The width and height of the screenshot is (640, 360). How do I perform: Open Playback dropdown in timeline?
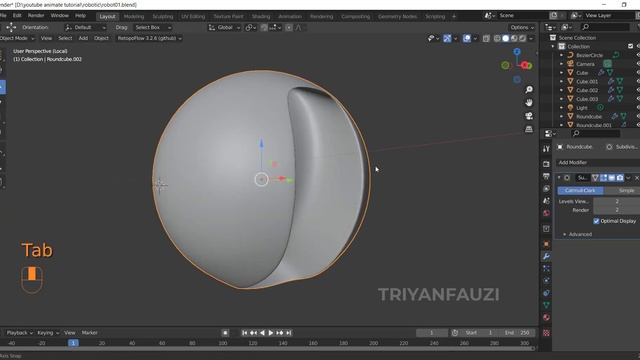[x=20, y=333]
